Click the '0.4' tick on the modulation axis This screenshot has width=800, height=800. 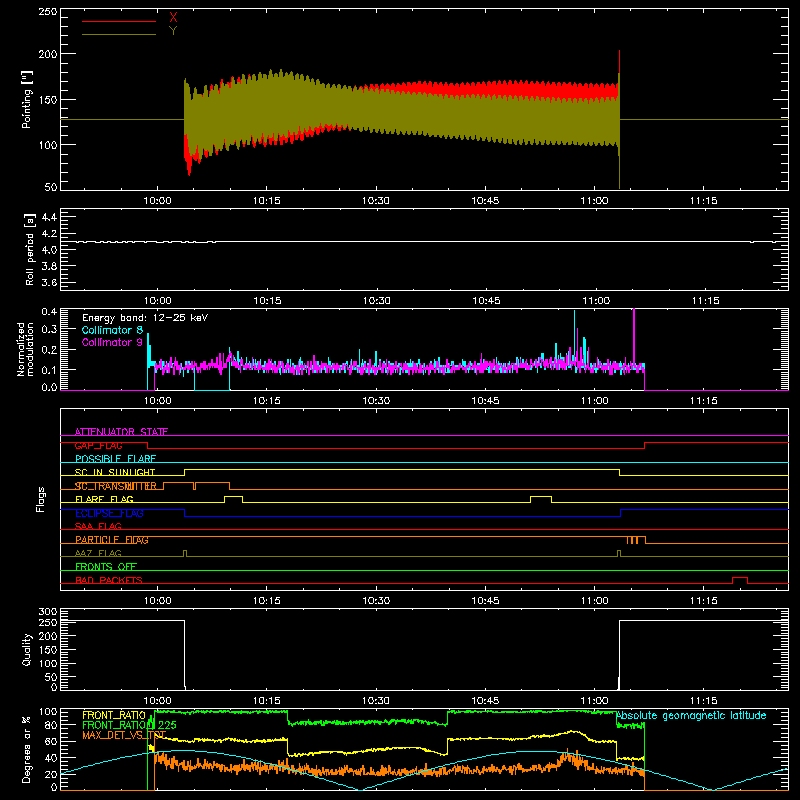pyautogui.click(x=49, y=312)
